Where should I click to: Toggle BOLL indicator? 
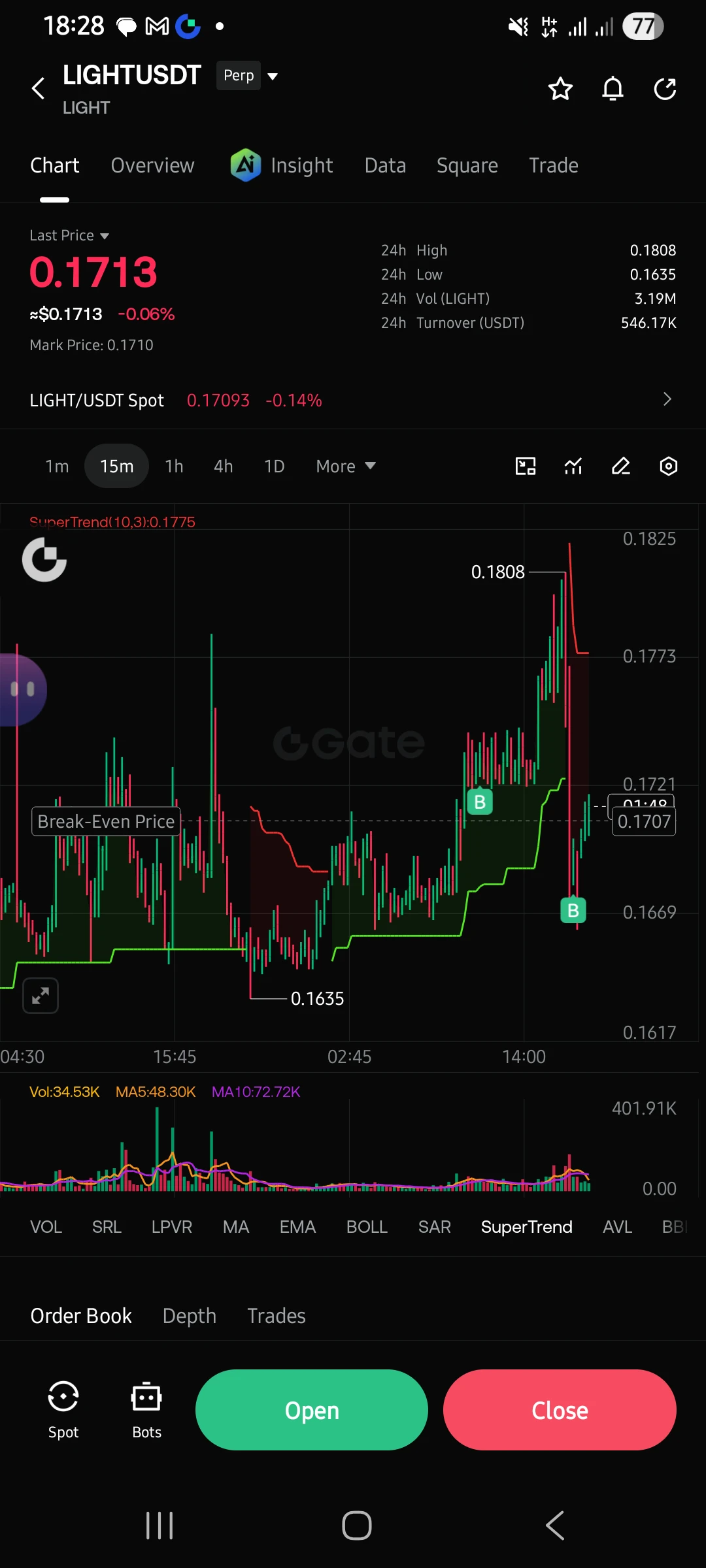point(367,1227)
